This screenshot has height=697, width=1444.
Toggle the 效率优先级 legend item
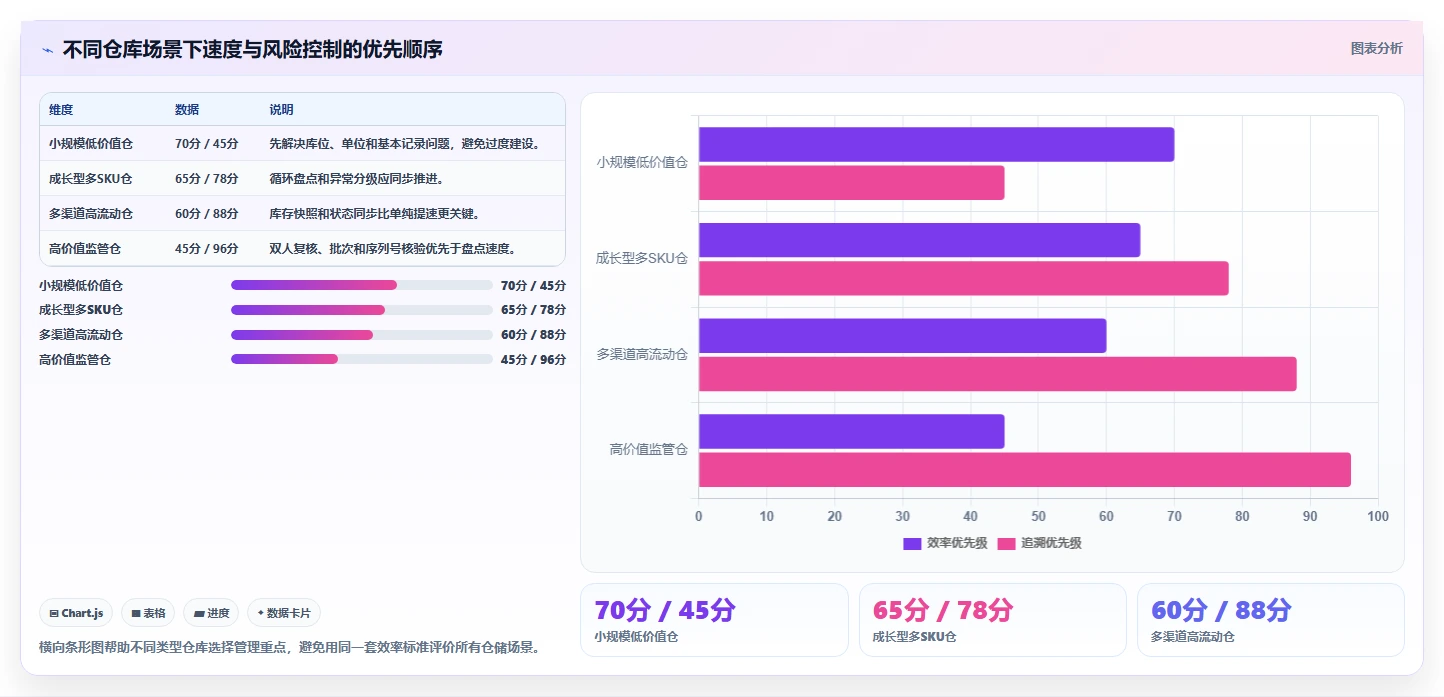tap(945, 543)
